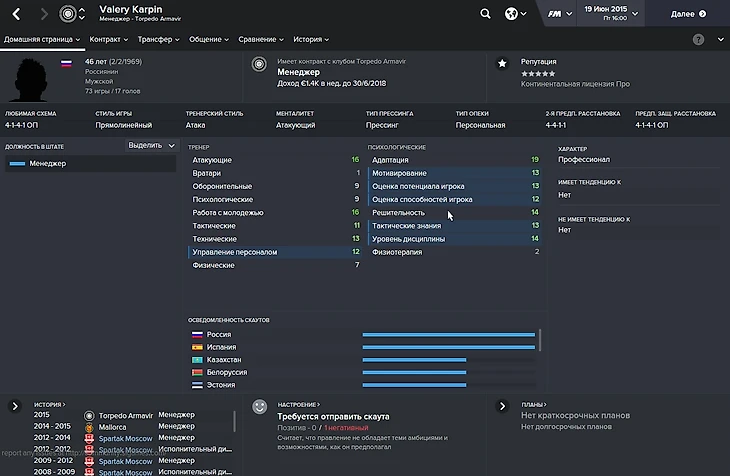
Task: Open the Выделить dropdown
Action: pyautogui.click(x=151, y=145)
